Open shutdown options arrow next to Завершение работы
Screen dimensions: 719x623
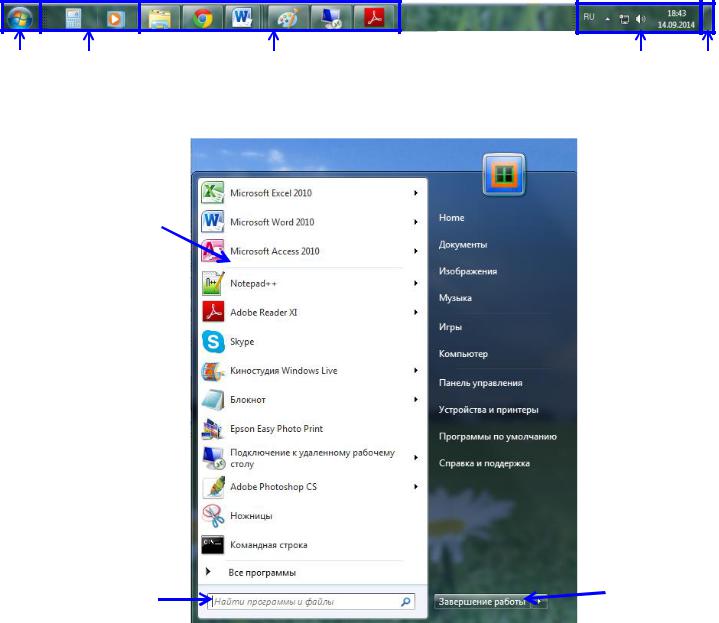pyautogui.click(x=540, y=601)
